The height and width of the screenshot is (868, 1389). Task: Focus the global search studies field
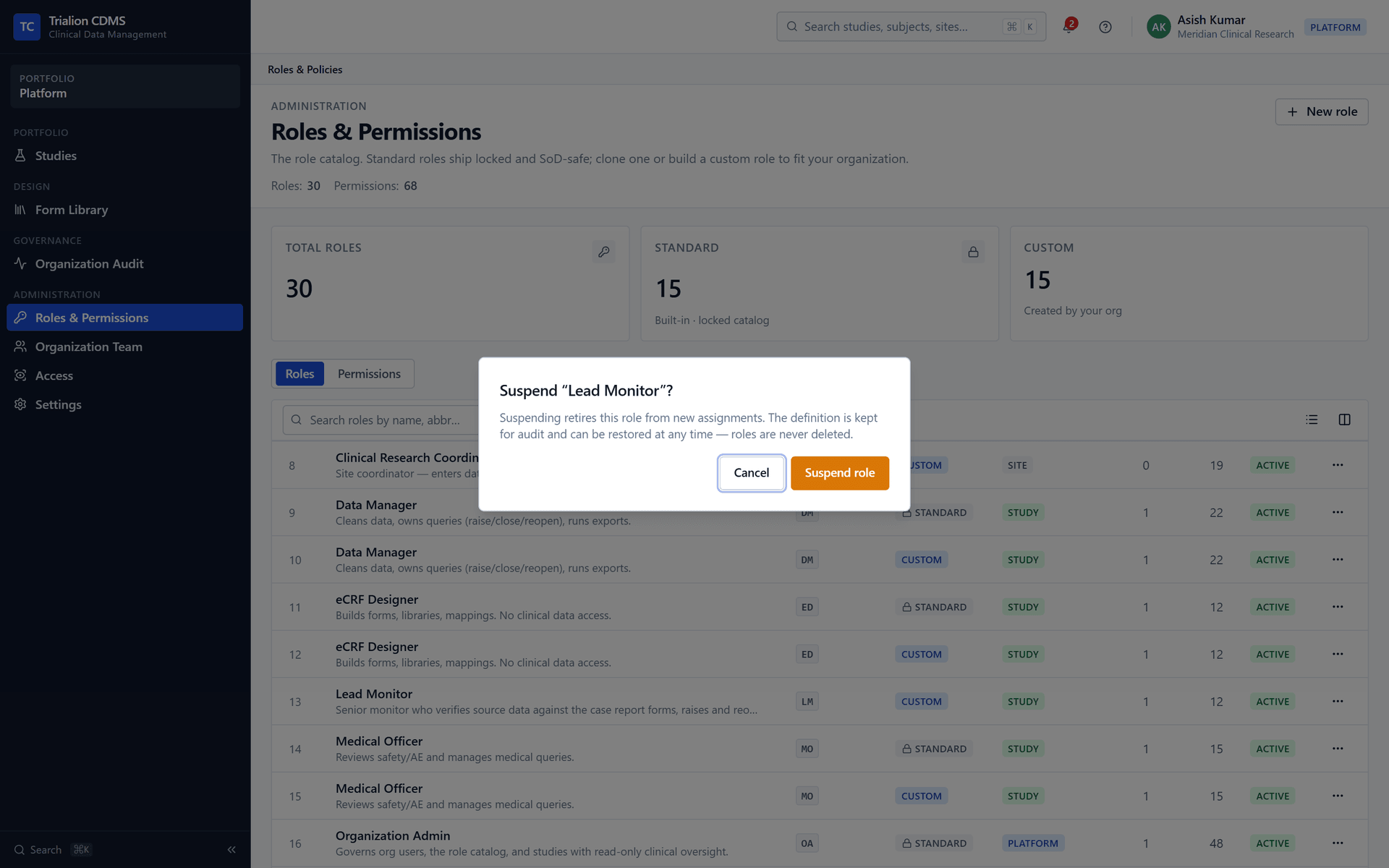[911, 27]
